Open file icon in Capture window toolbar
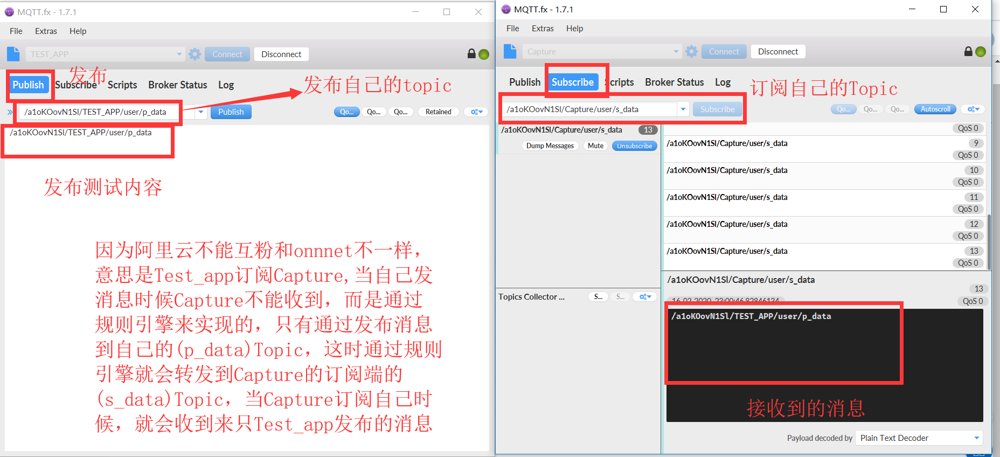This screenshot has height=457, width=1000. point(510,52)
